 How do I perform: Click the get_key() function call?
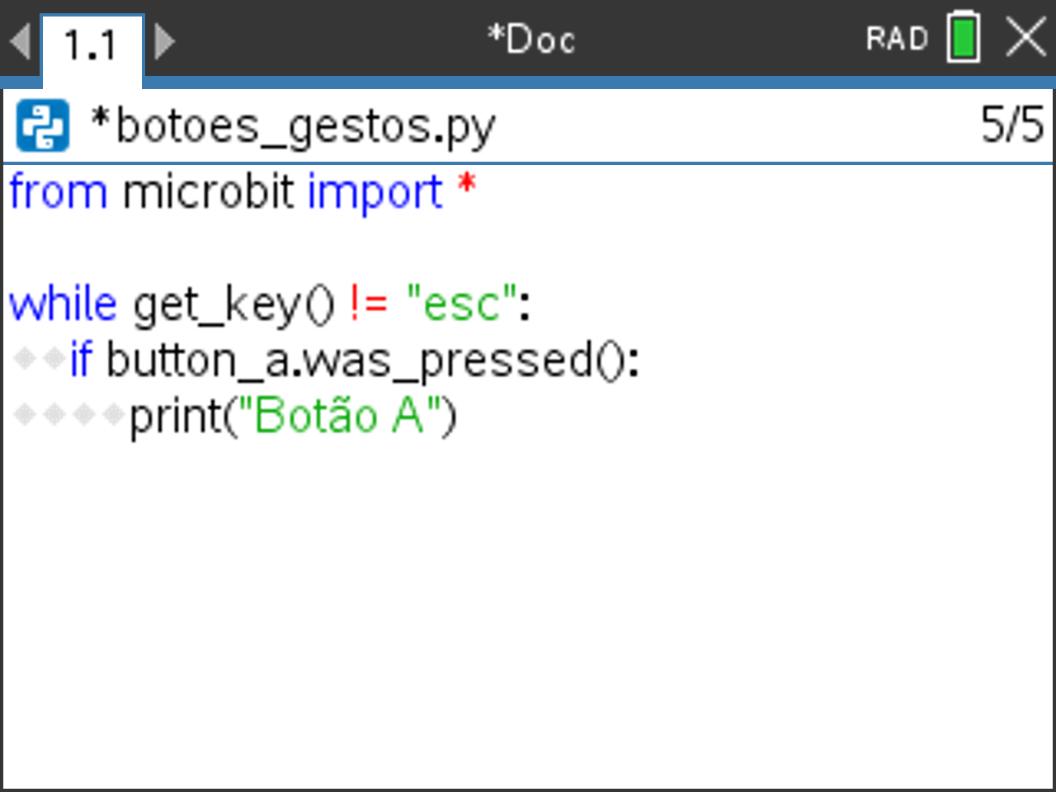(x=234, y=306)
